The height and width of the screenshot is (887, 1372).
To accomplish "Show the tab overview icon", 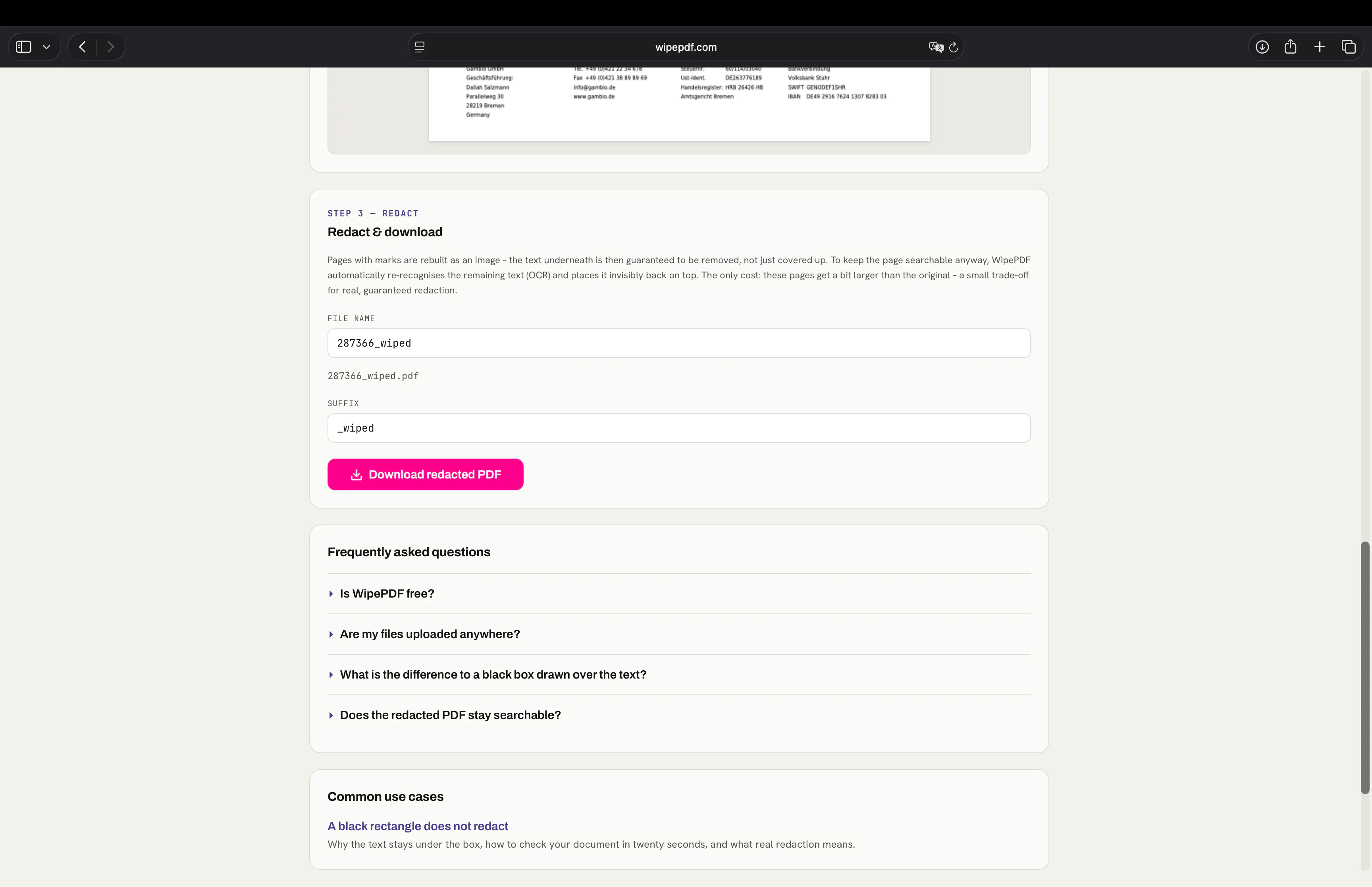I will pos(1349,47).
